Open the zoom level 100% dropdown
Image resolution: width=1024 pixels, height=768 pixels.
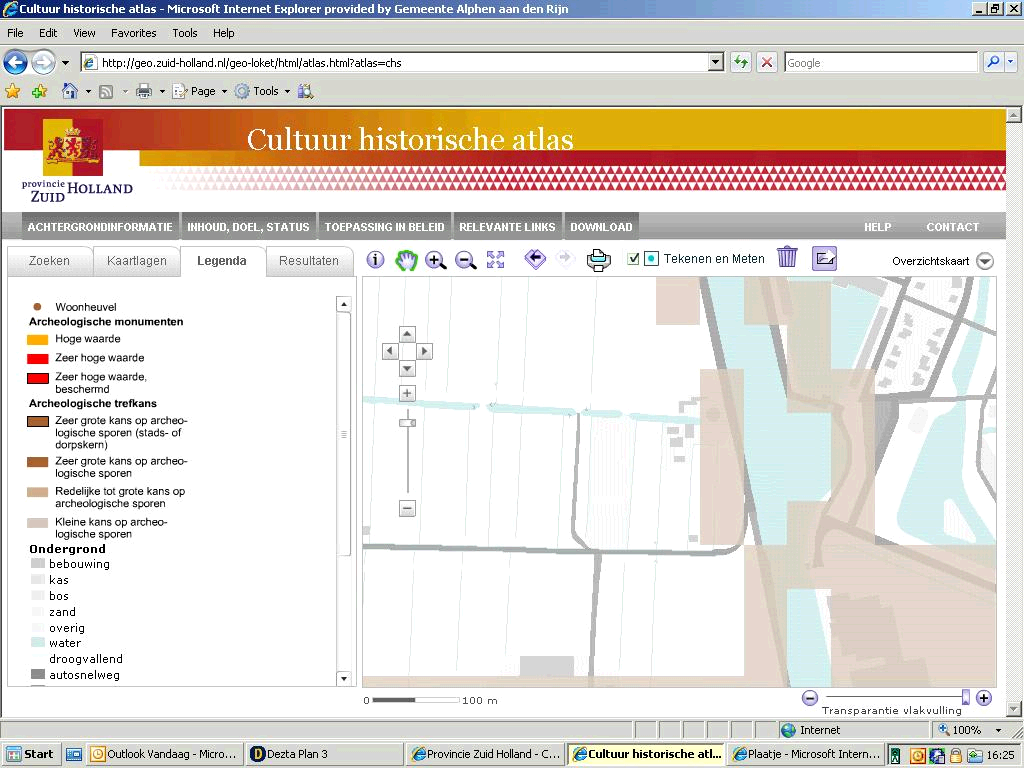point(998,730)
